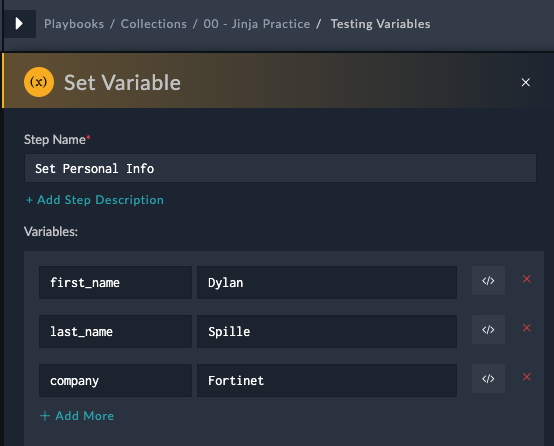Edit the Dylan value field
This screenshot has height=446, width=554.
[x=327, y=283]
